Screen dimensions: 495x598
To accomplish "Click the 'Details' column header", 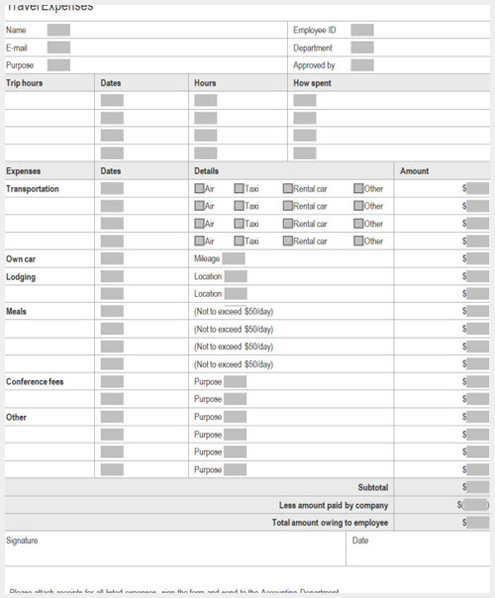I will point(206,171).
